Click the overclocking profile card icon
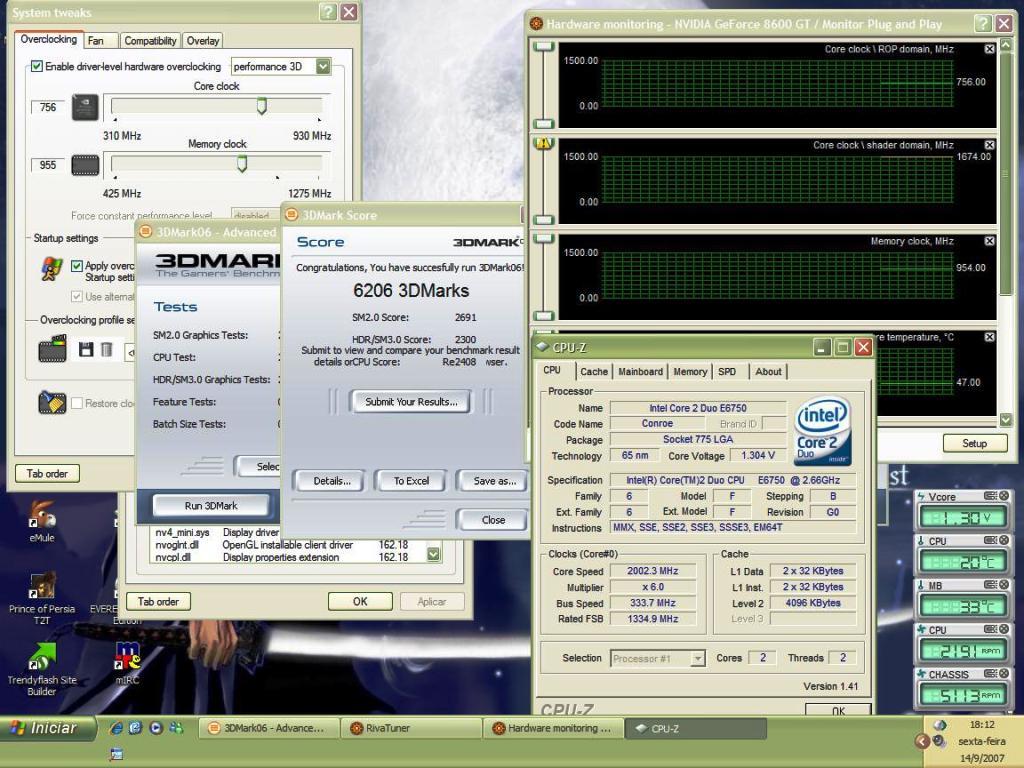The height and width of the screenshot is (768, 1024). pyautogui.click(x=52, y=348)
